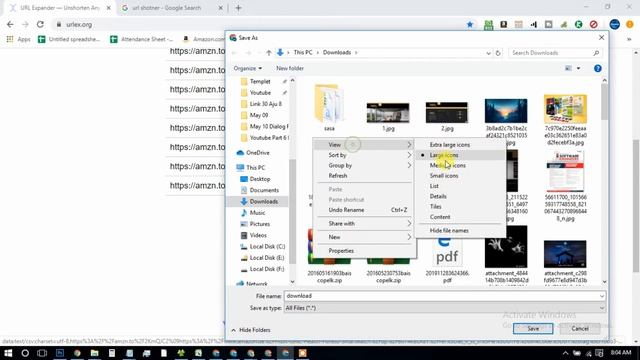
Task: Click the search magnifier in Search Downloads
Action: [596, 53]
